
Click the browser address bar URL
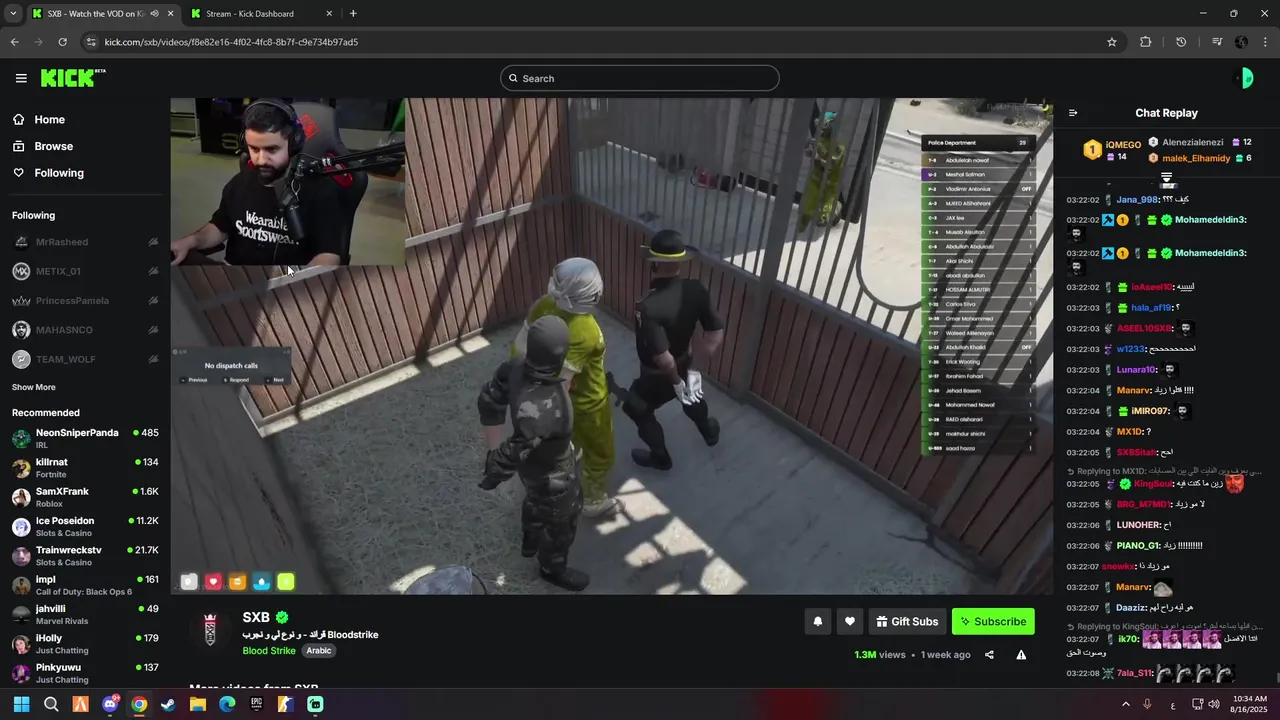pos(231,42)
